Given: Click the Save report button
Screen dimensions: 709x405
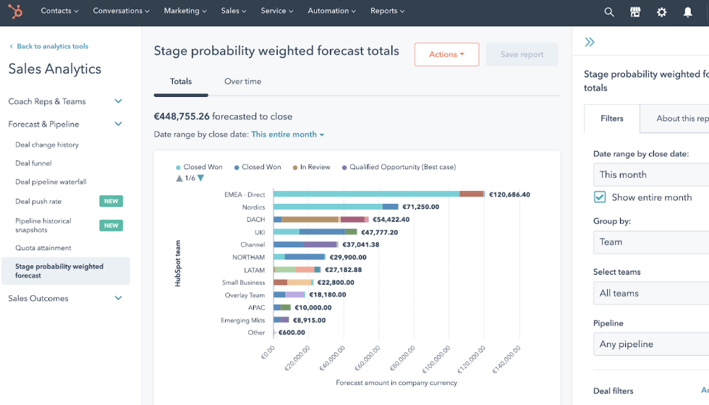Looking at the screenshot, I should point(522,54).
